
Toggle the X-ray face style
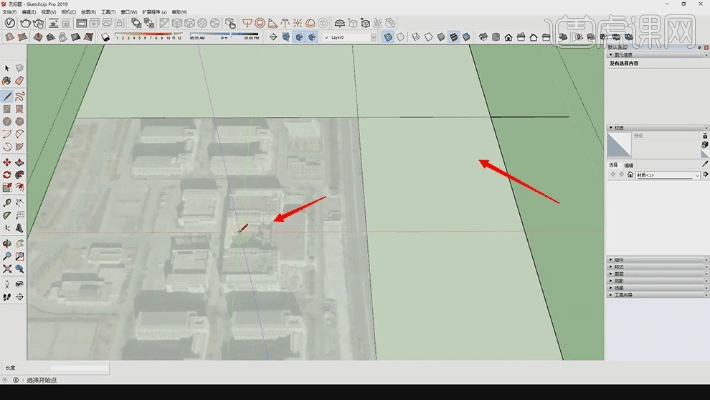click(x=388, y=37)
